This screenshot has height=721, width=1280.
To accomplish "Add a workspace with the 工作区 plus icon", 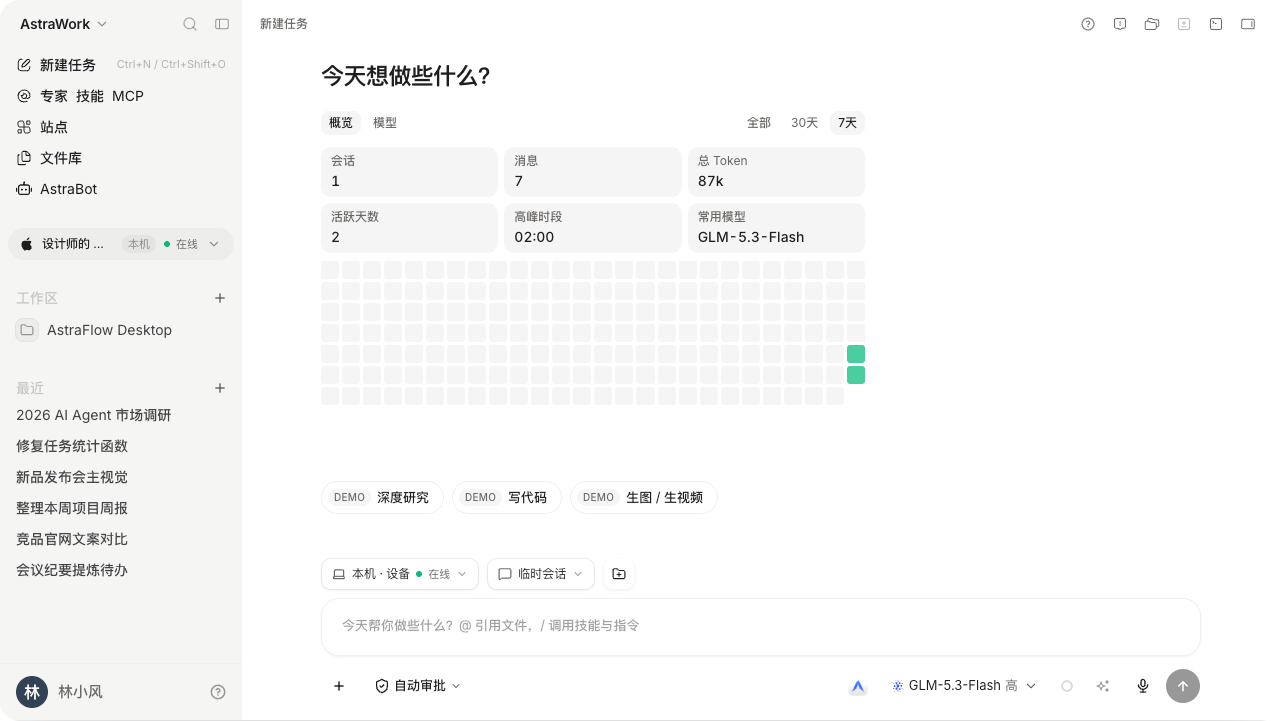I will pos(220,298).
